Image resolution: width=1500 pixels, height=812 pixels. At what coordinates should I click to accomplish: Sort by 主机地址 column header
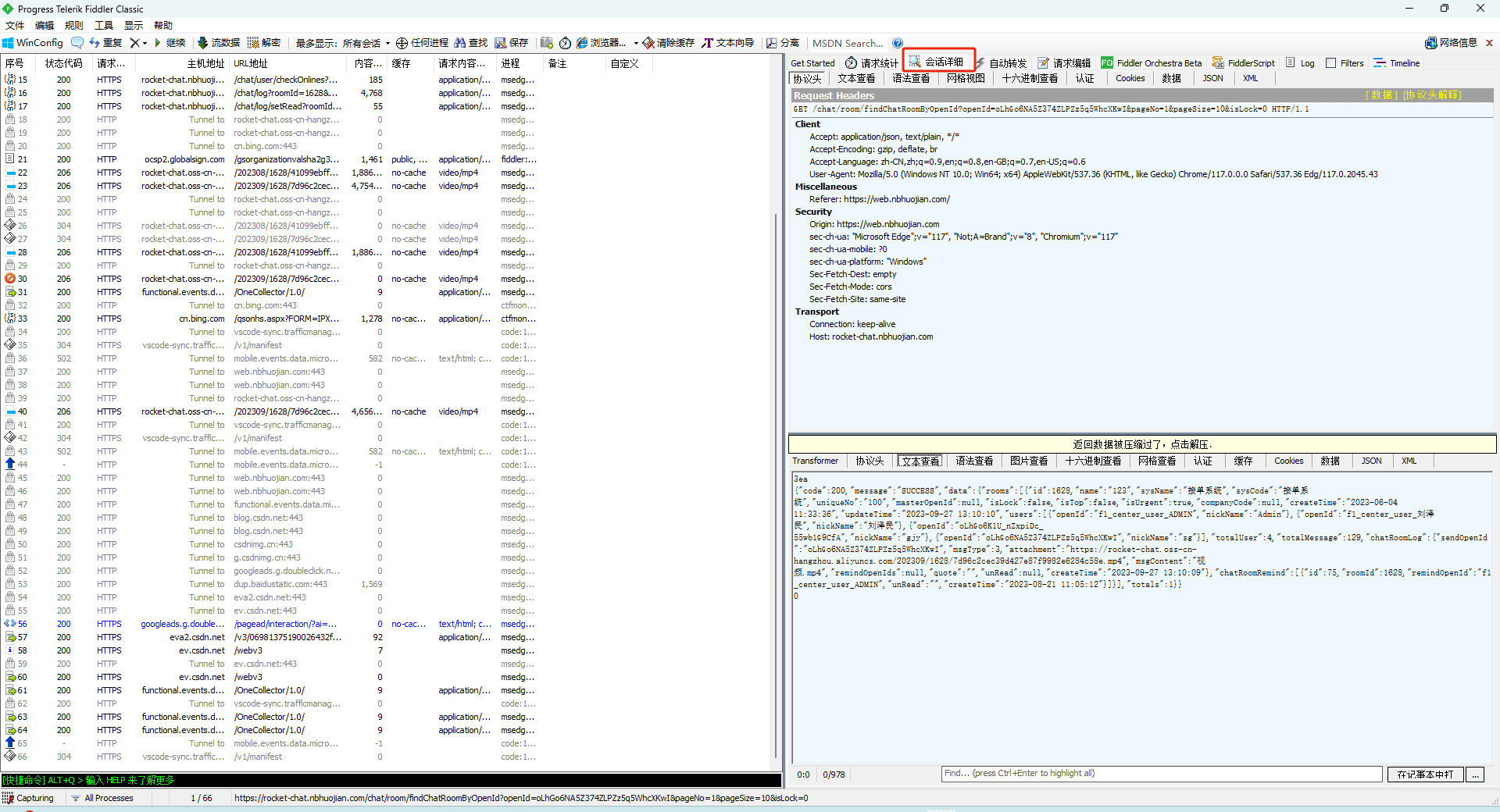pyautogui.click(x=183, y=63)
